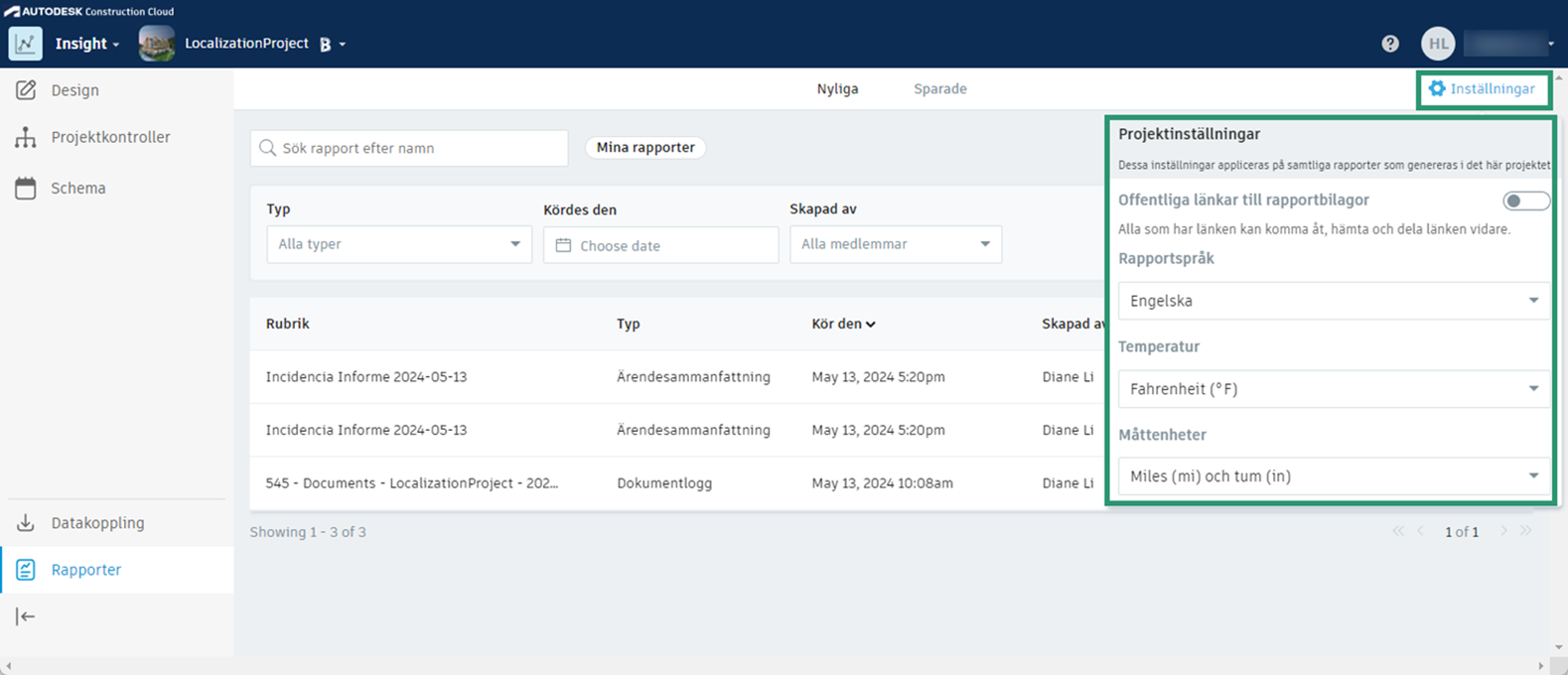Open the help question mark icon
The width and height of the screenshot is (1568, 675).
[x=1390, y=44]
